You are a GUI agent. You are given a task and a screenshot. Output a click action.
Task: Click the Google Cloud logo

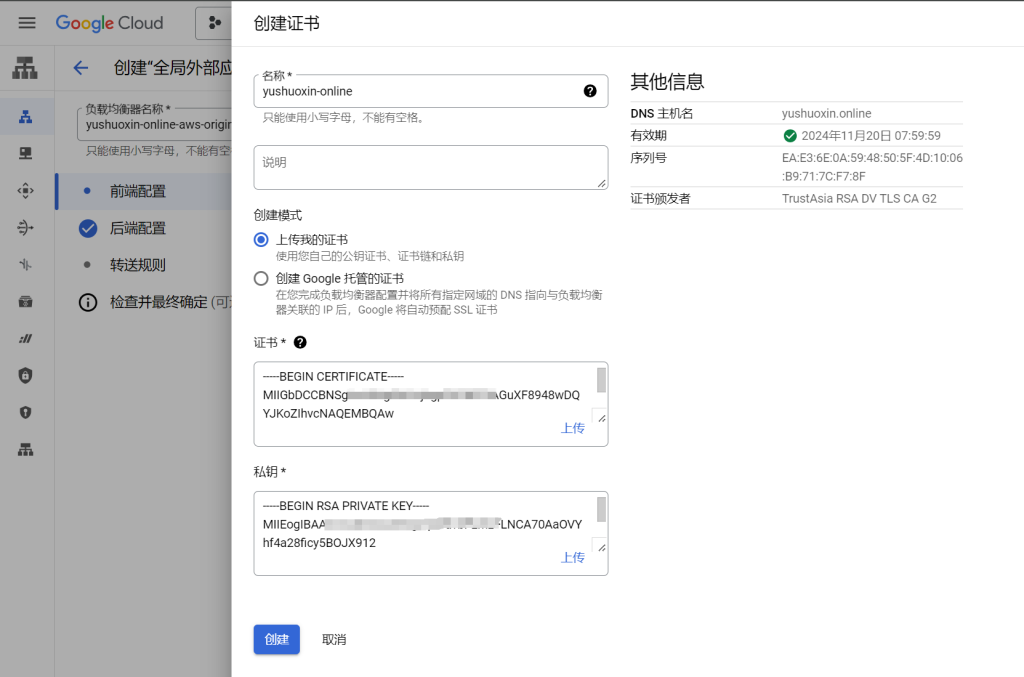(109, 23)
